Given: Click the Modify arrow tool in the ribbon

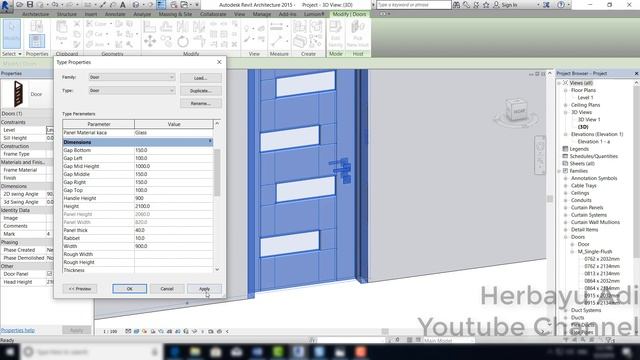Looking at the screenshot, I should [x=11, y=33].
